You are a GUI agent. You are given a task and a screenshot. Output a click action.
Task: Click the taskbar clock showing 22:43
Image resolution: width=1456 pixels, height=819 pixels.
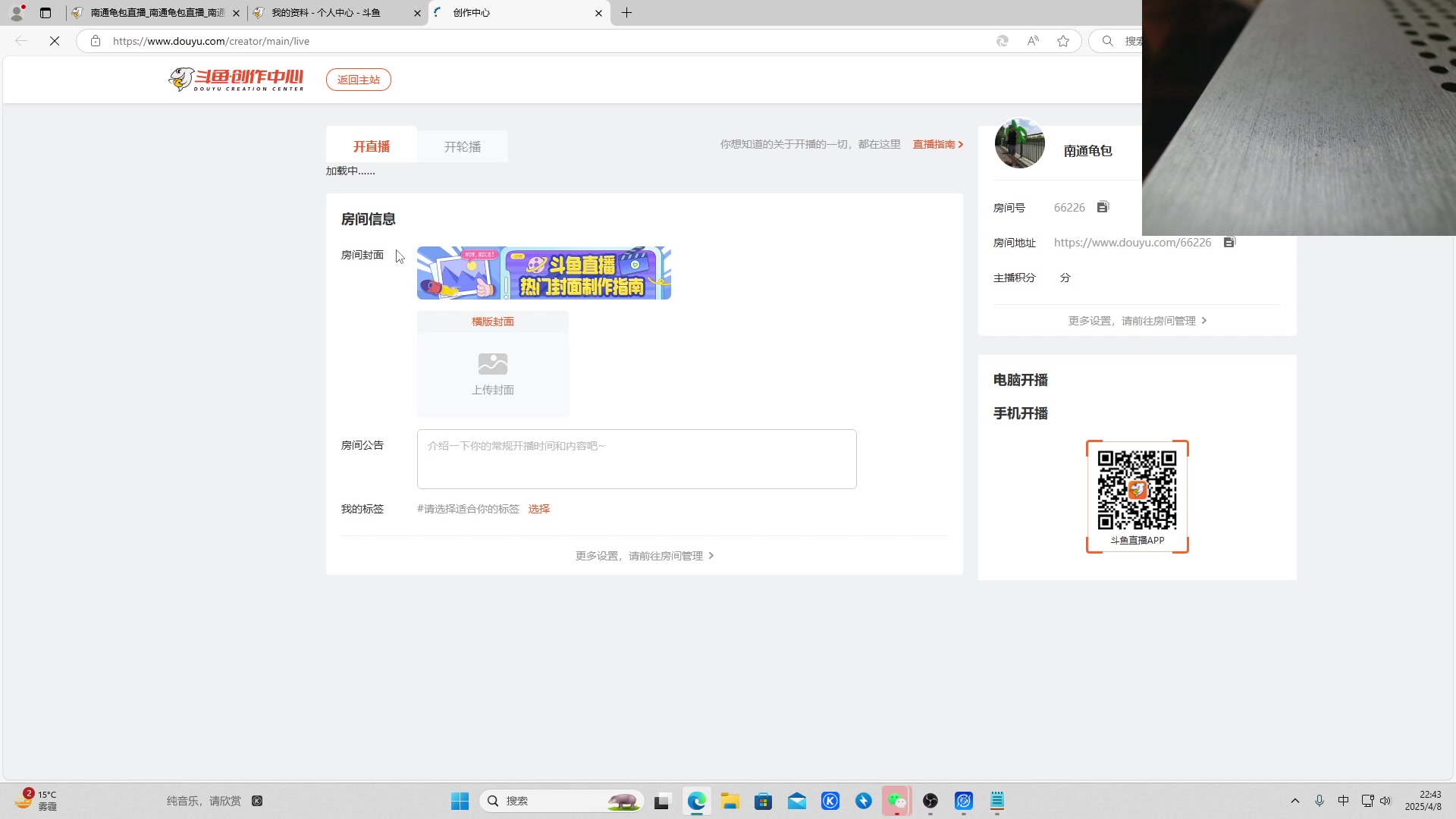[1423, 801]
